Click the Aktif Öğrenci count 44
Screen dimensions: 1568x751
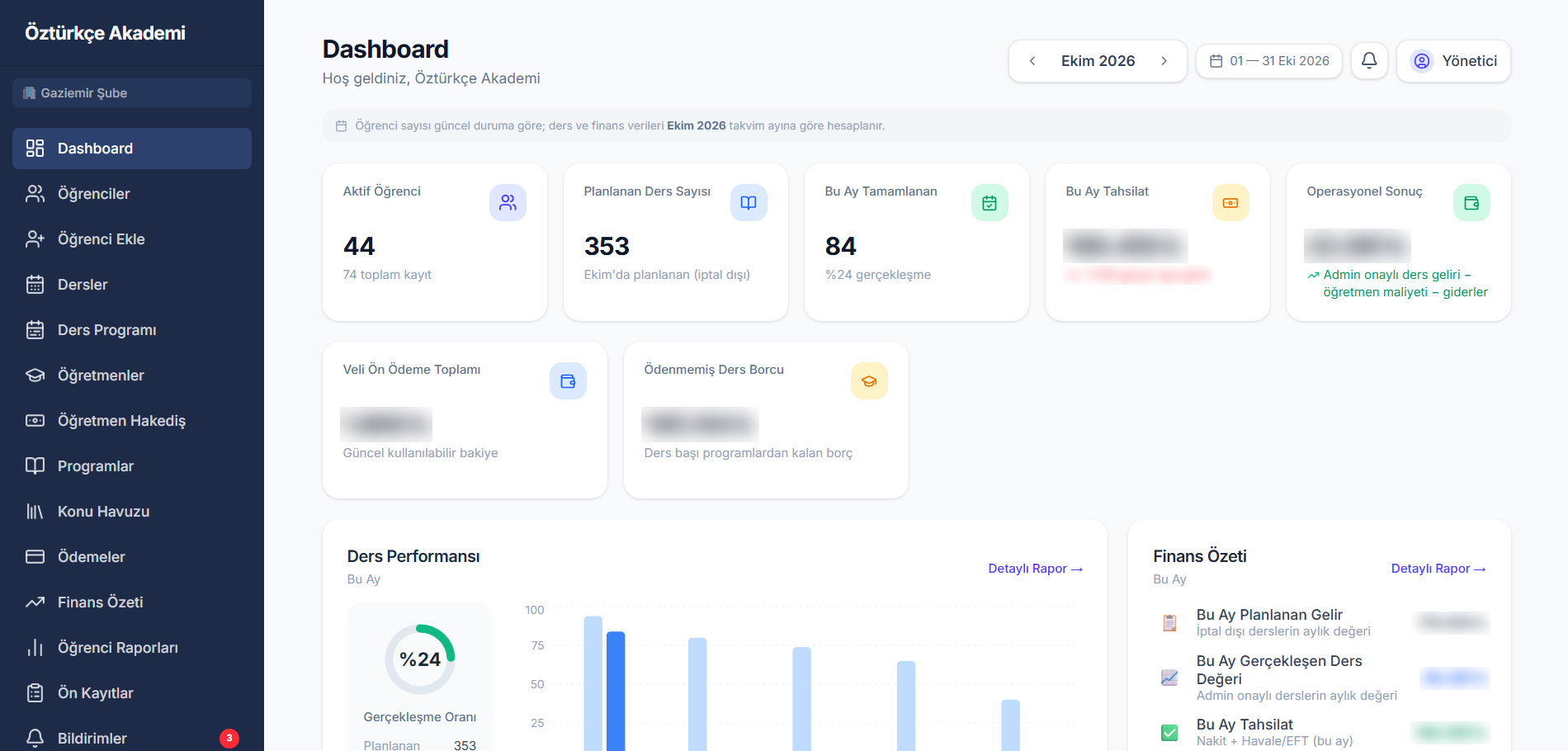coord(359,246)
